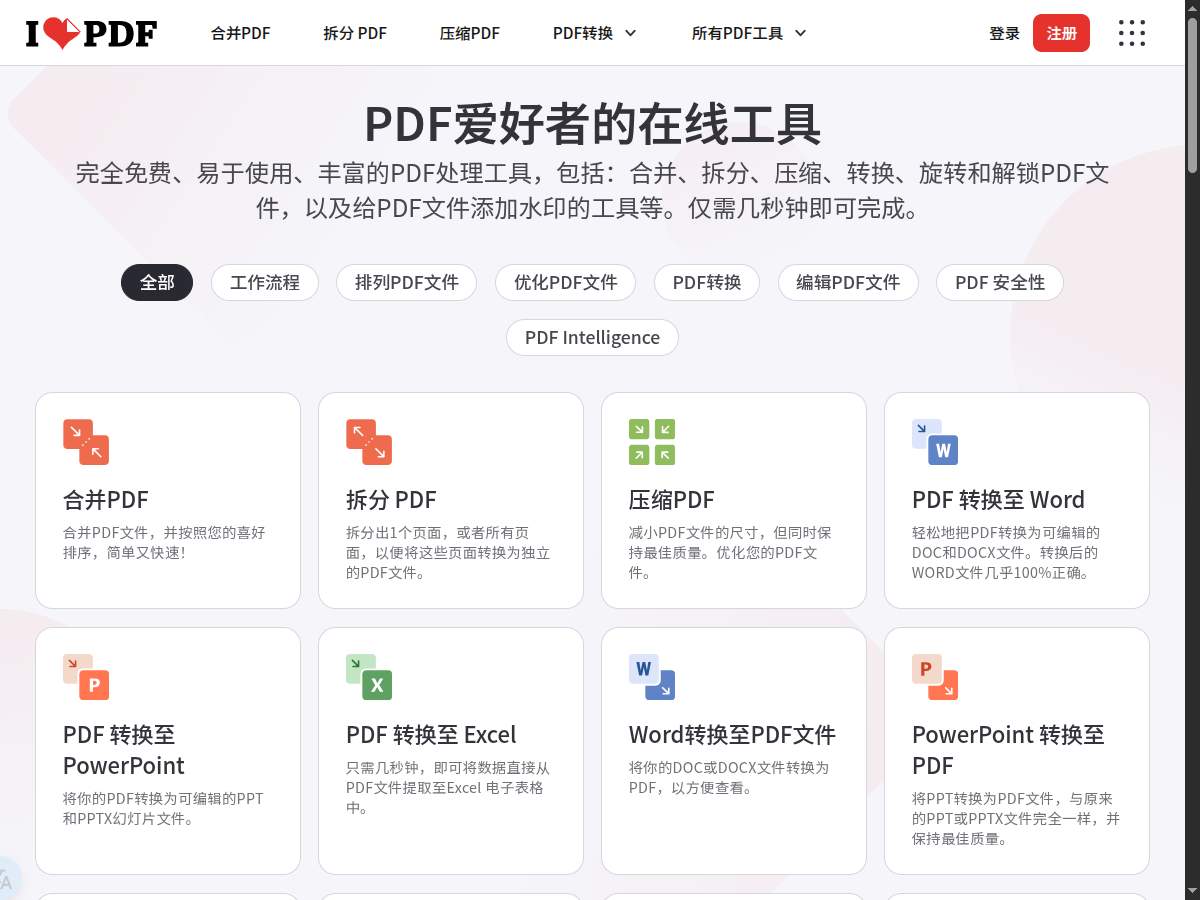Select the PDF 转换至 Excel icon
Viewport: 1200px width, 900px height.
pyautogui.click(x=369, y=676)
